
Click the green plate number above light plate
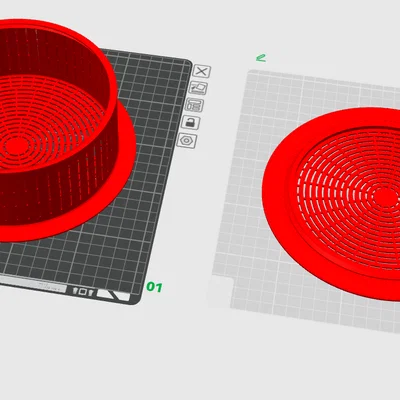(x=261, y=58)
